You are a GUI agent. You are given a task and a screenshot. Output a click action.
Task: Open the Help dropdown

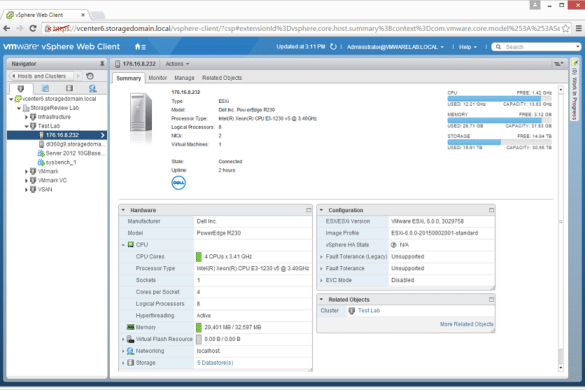click(x=467, y=47)
